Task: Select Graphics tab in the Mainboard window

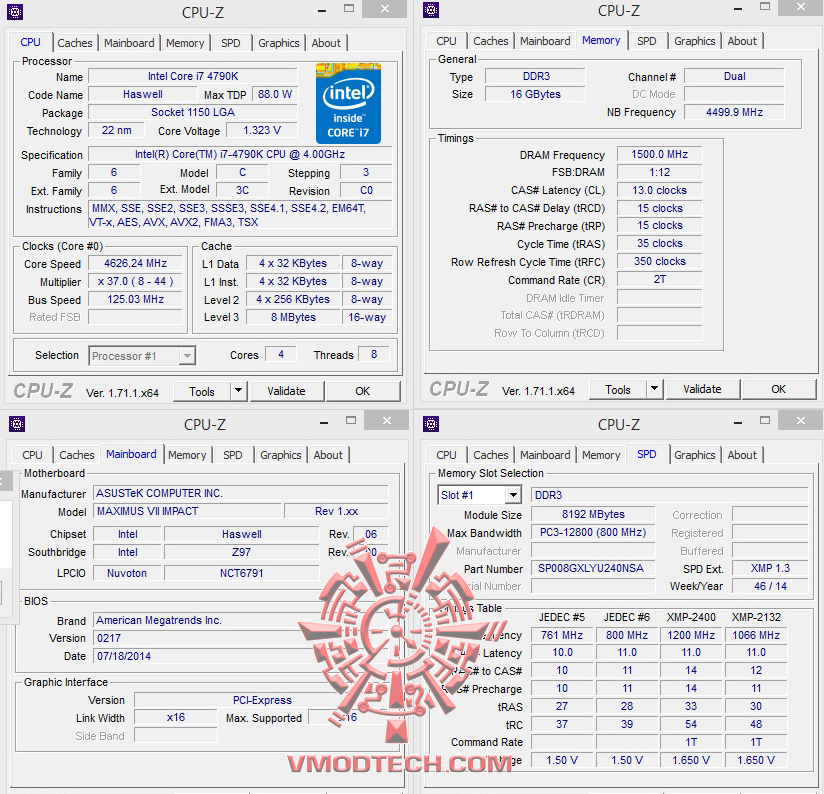Action: [281, 455]
